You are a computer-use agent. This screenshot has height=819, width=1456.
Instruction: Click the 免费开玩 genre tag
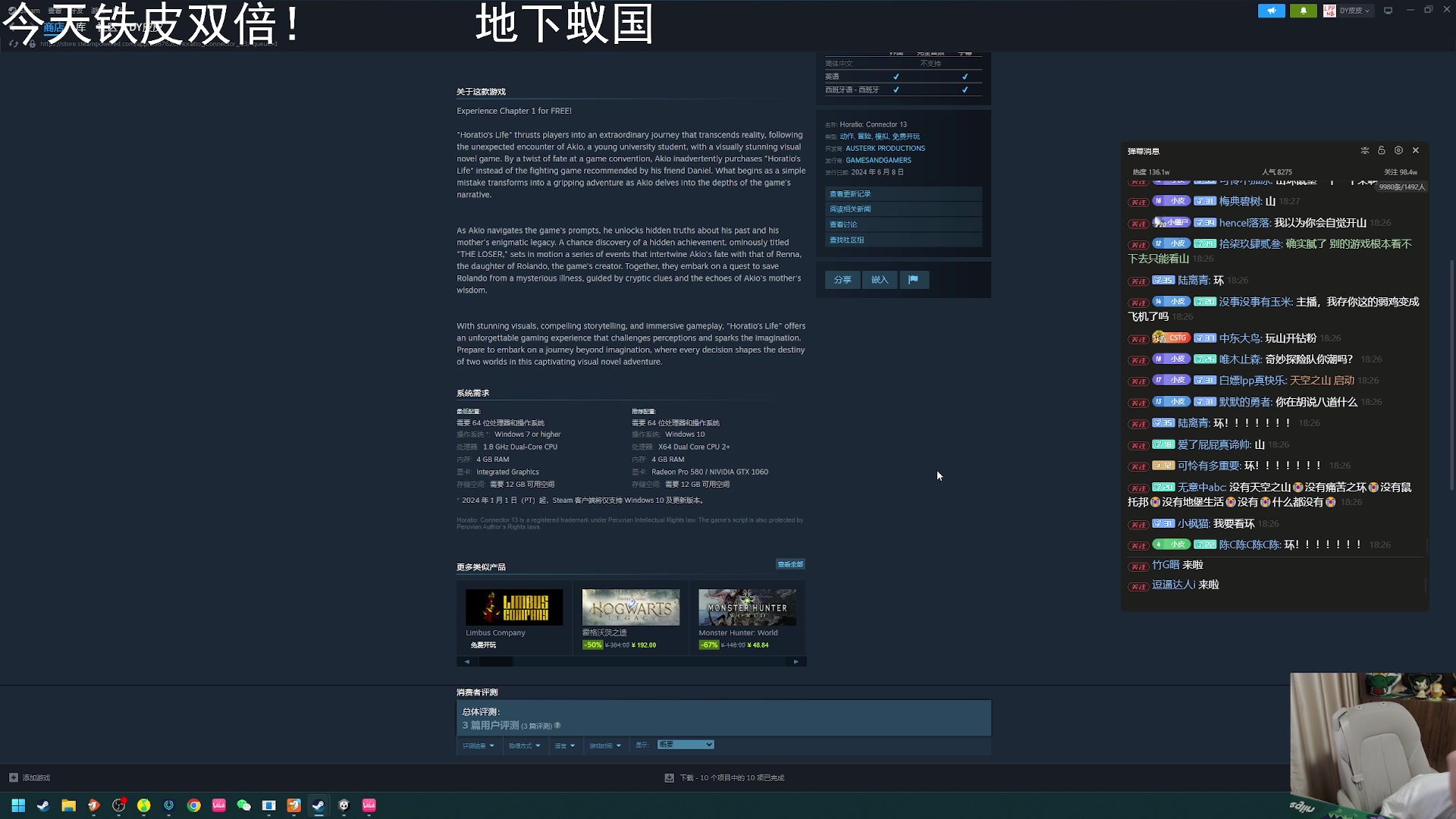click(905, 136)
